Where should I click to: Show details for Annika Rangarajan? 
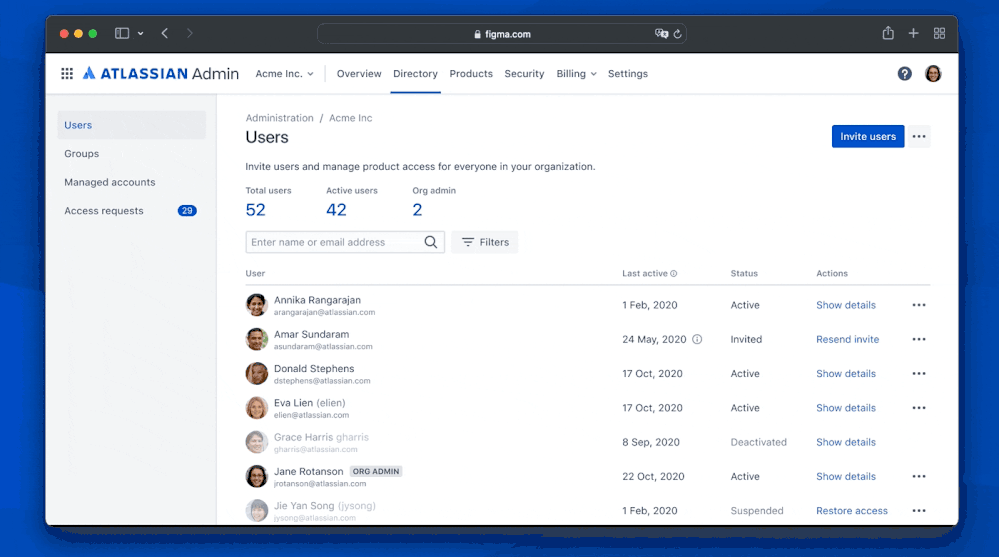[846, 305]
